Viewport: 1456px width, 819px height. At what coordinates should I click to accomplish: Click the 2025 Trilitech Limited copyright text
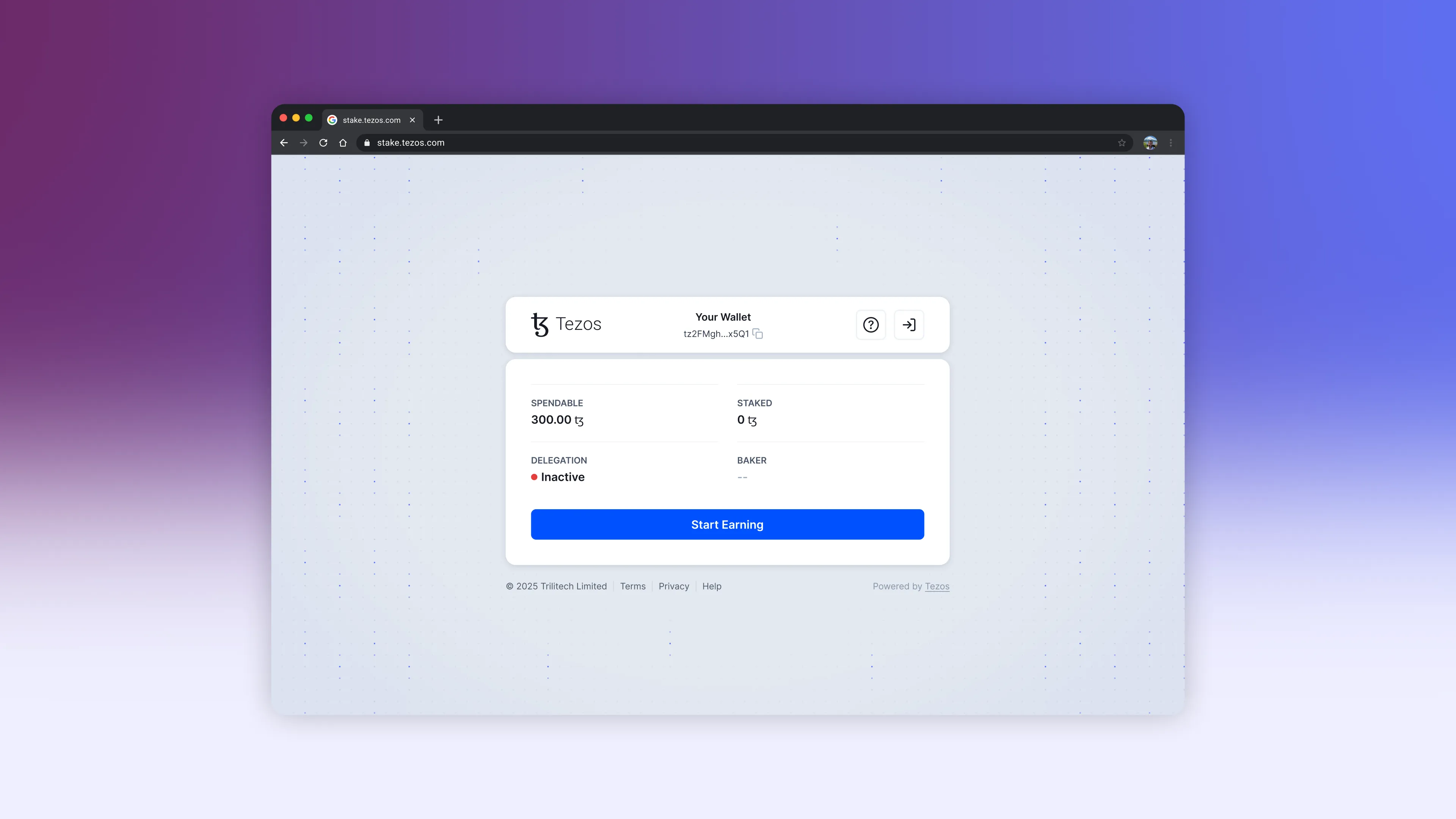(x=556, y=587)
